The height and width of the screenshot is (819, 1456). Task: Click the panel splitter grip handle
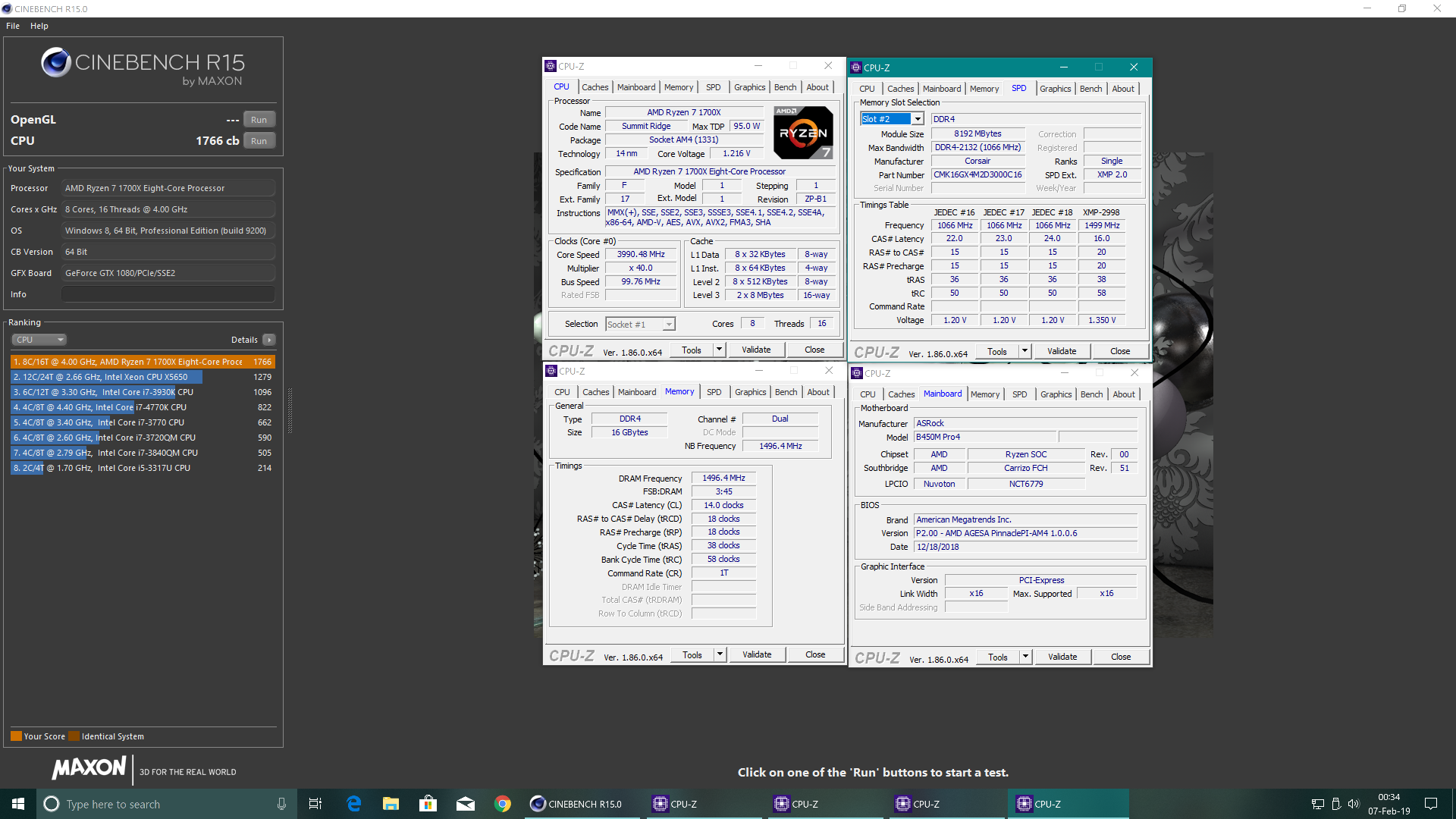(290, 411)
